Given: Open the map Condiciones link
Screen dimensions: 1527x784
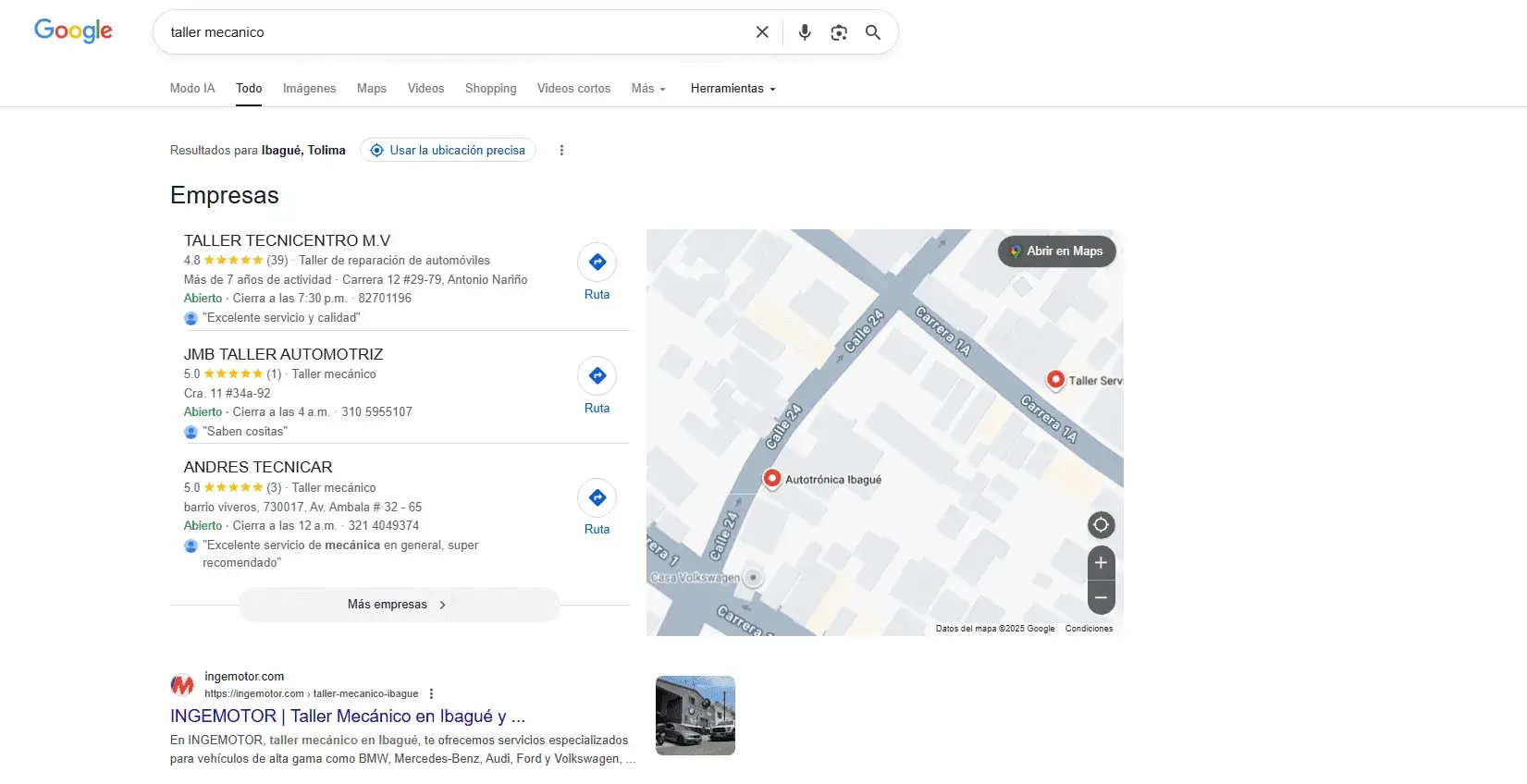Looking at the screenshot, I should tap(1089, 629).
